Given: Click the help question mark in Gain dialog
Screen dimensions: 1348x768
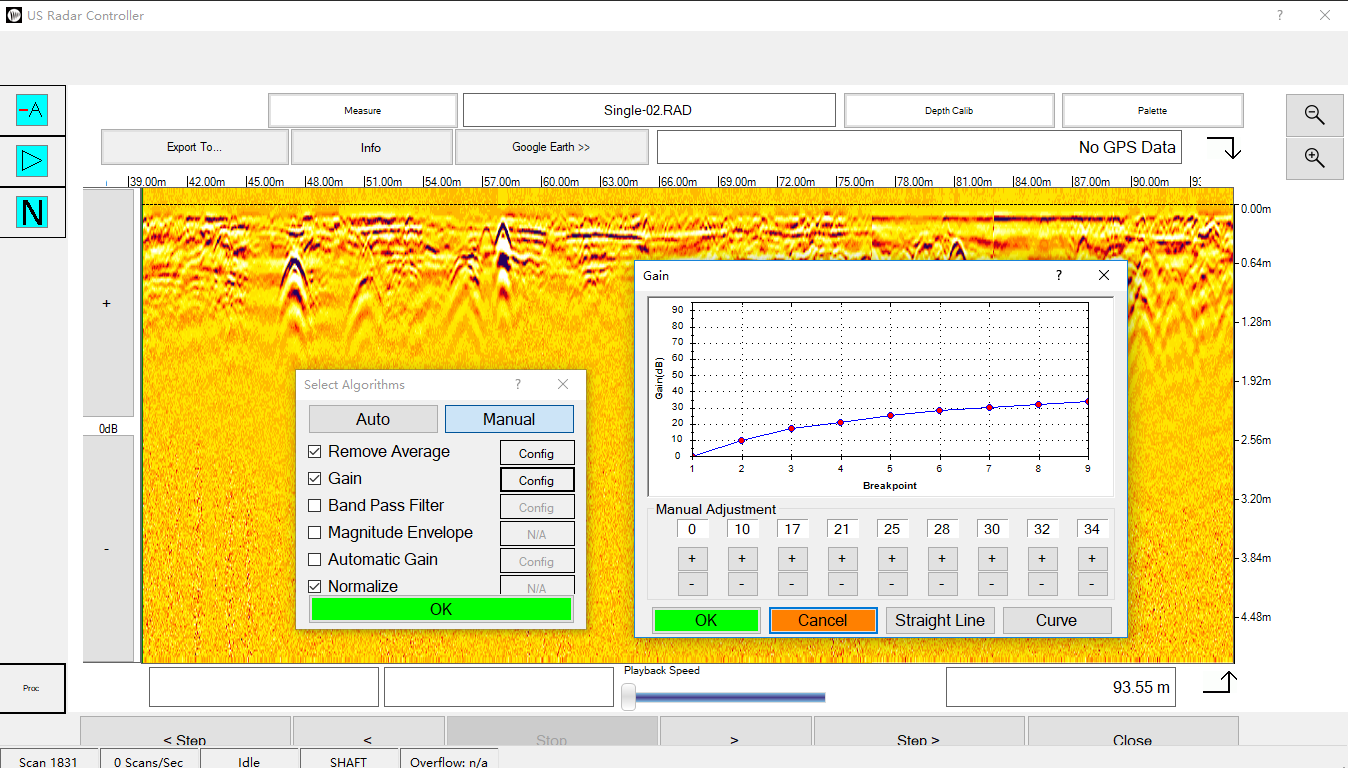Looking at the screenshot, I should tap(1059, 275).
